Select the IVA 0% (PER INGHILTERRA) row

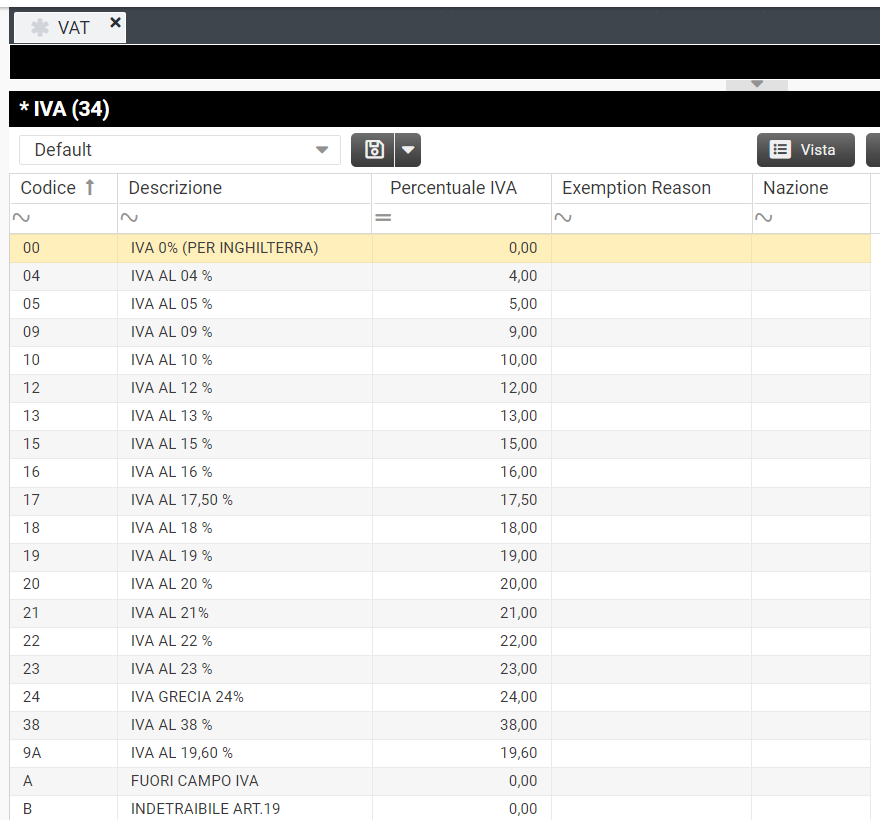[224, 248]
